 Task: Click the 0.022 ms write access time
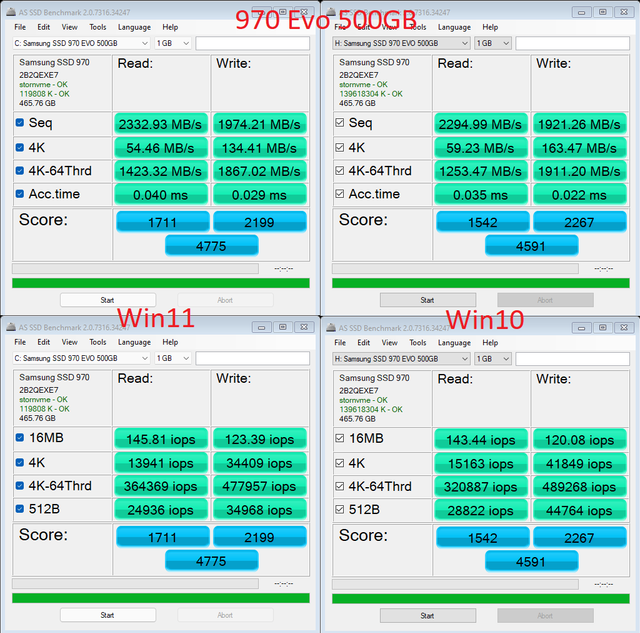[580, 195]
